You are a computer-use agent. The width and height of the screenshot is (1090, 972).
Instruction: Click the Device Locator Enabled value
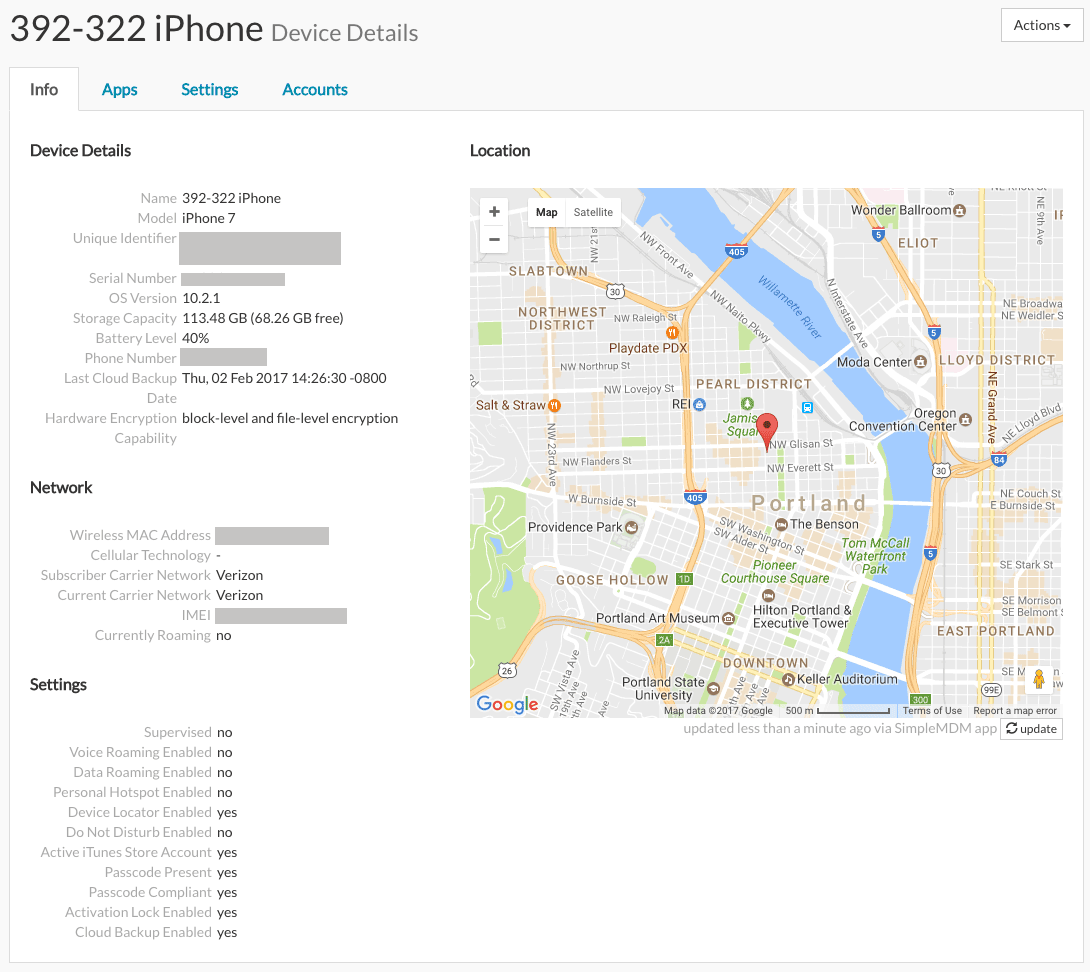click(227, 813)
